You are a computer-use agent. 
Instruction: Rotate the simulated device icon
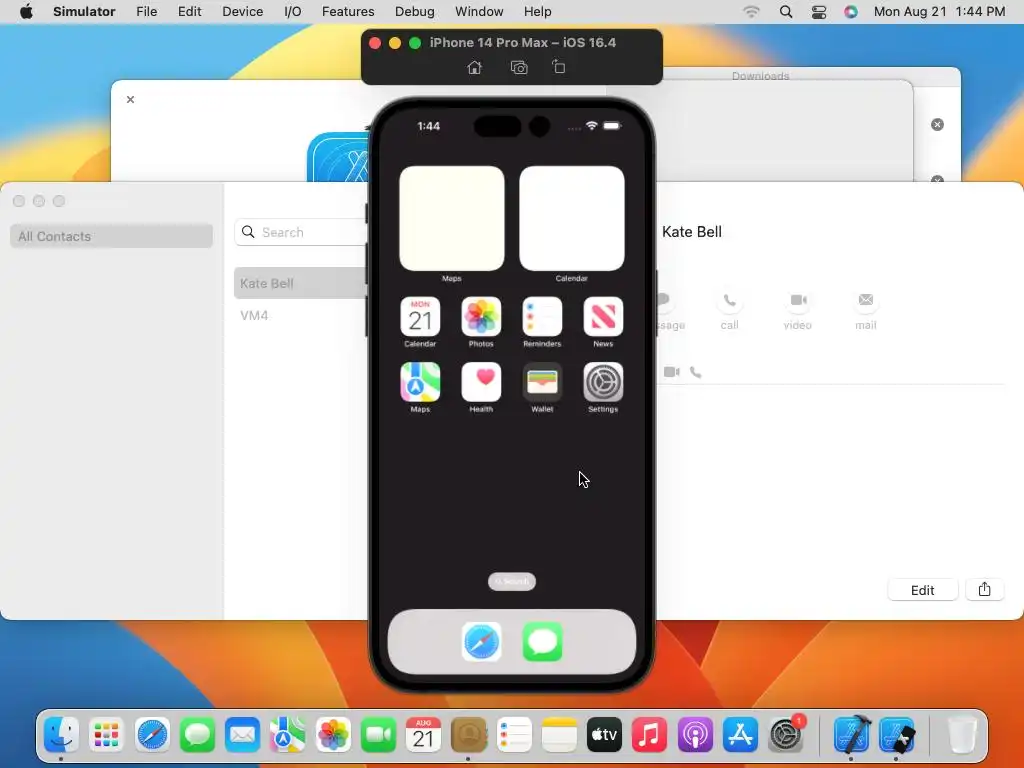tap(558, 67)
